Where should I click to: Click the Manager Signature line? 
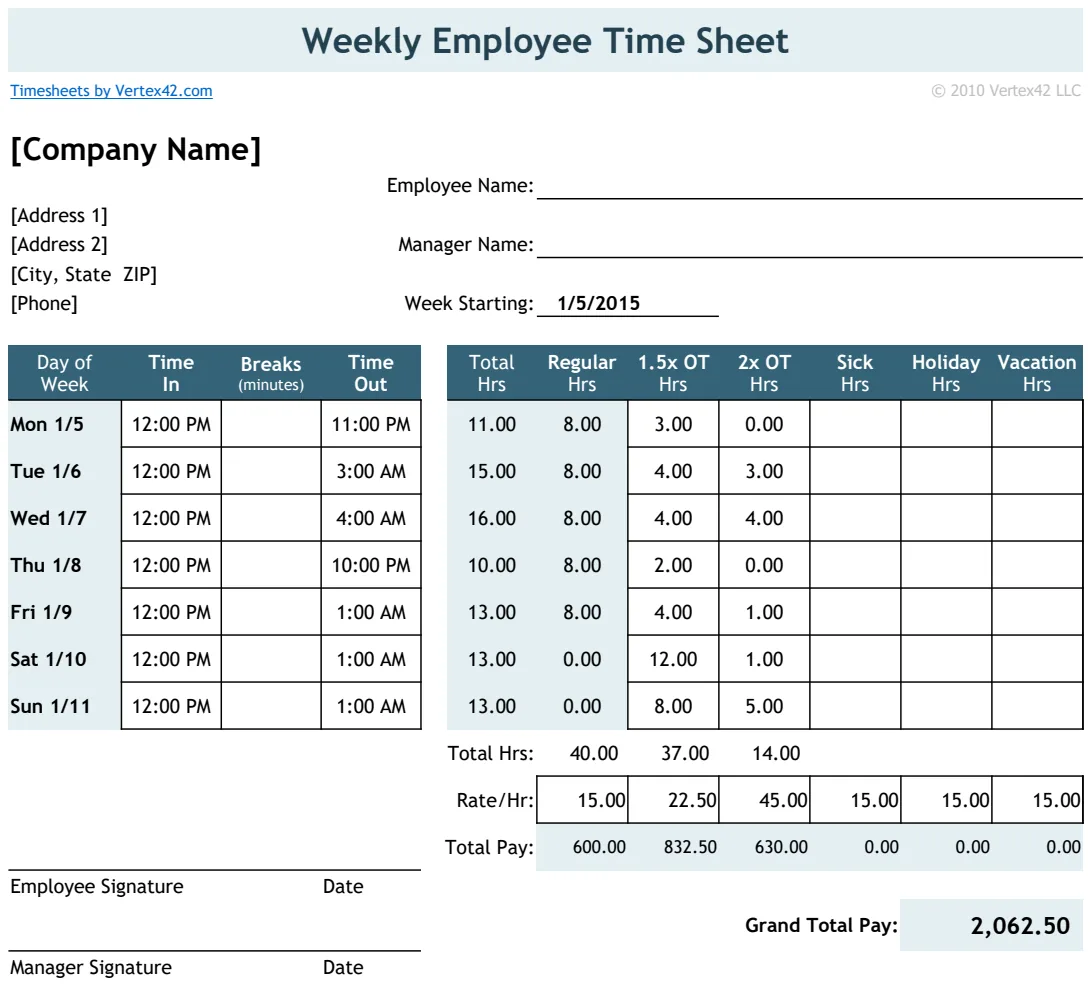coord(214,950)
